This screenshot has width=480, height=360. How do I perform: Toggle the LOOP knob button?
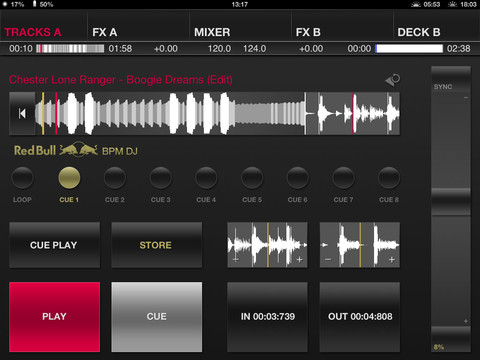tap(22, 178)
